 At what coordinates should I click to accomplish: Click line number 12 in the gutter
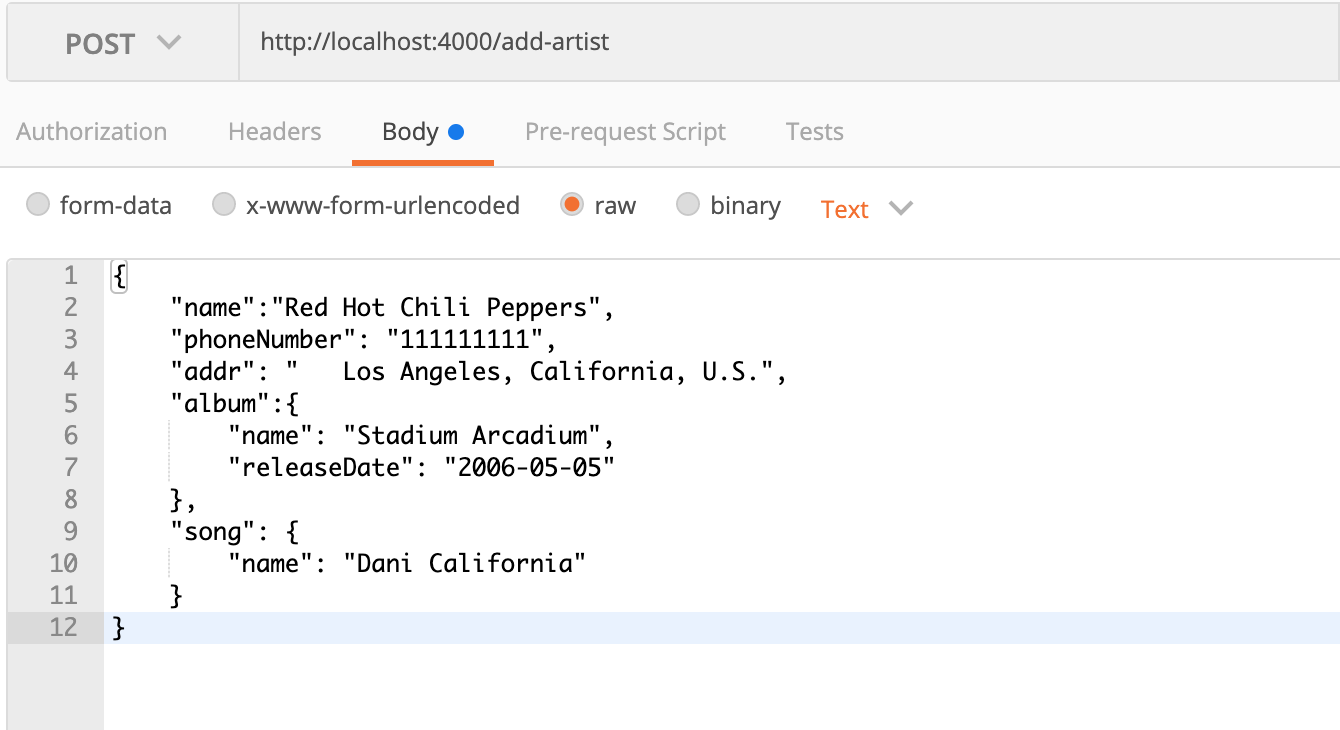point(63,628)
